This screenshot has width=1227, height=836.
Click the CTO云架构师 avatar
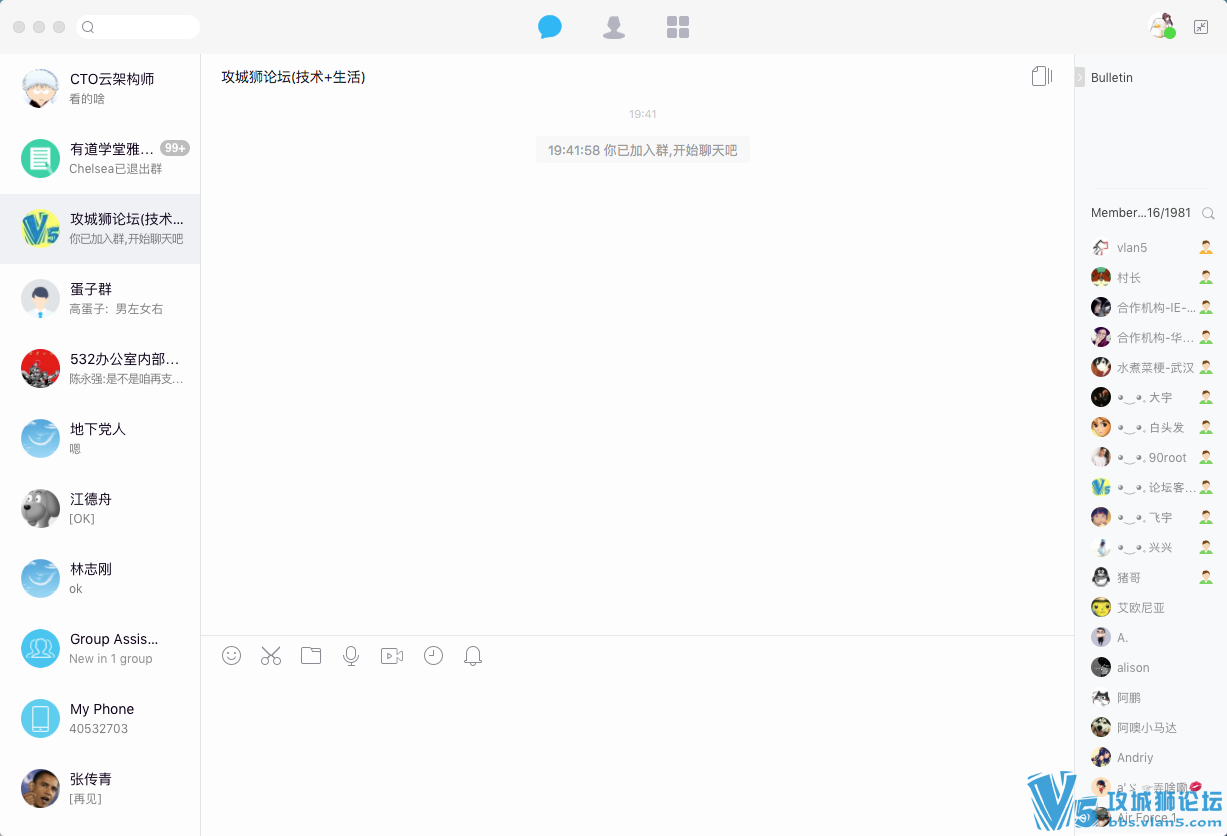(41, 88)
